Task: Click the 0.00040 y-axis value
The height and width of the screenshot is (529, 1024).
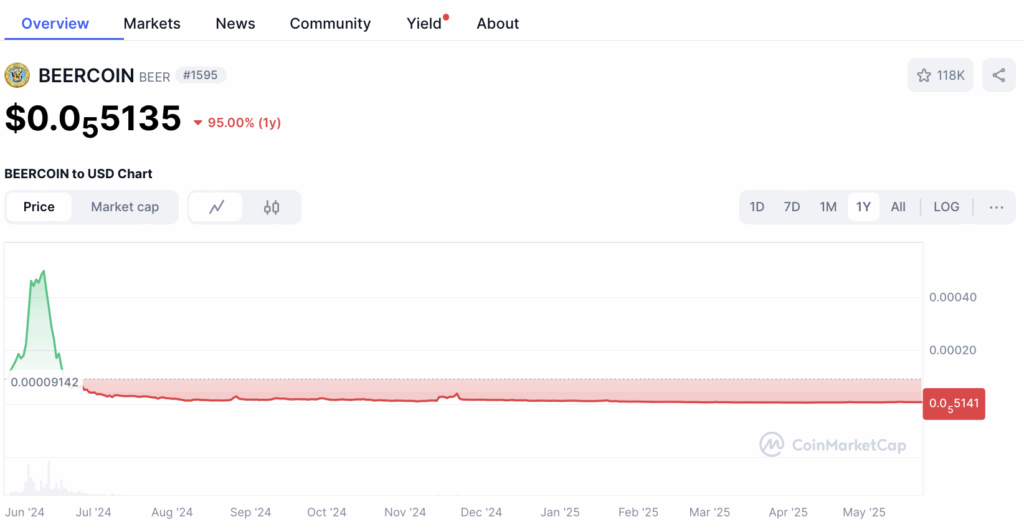Action: tap(953, 297)
